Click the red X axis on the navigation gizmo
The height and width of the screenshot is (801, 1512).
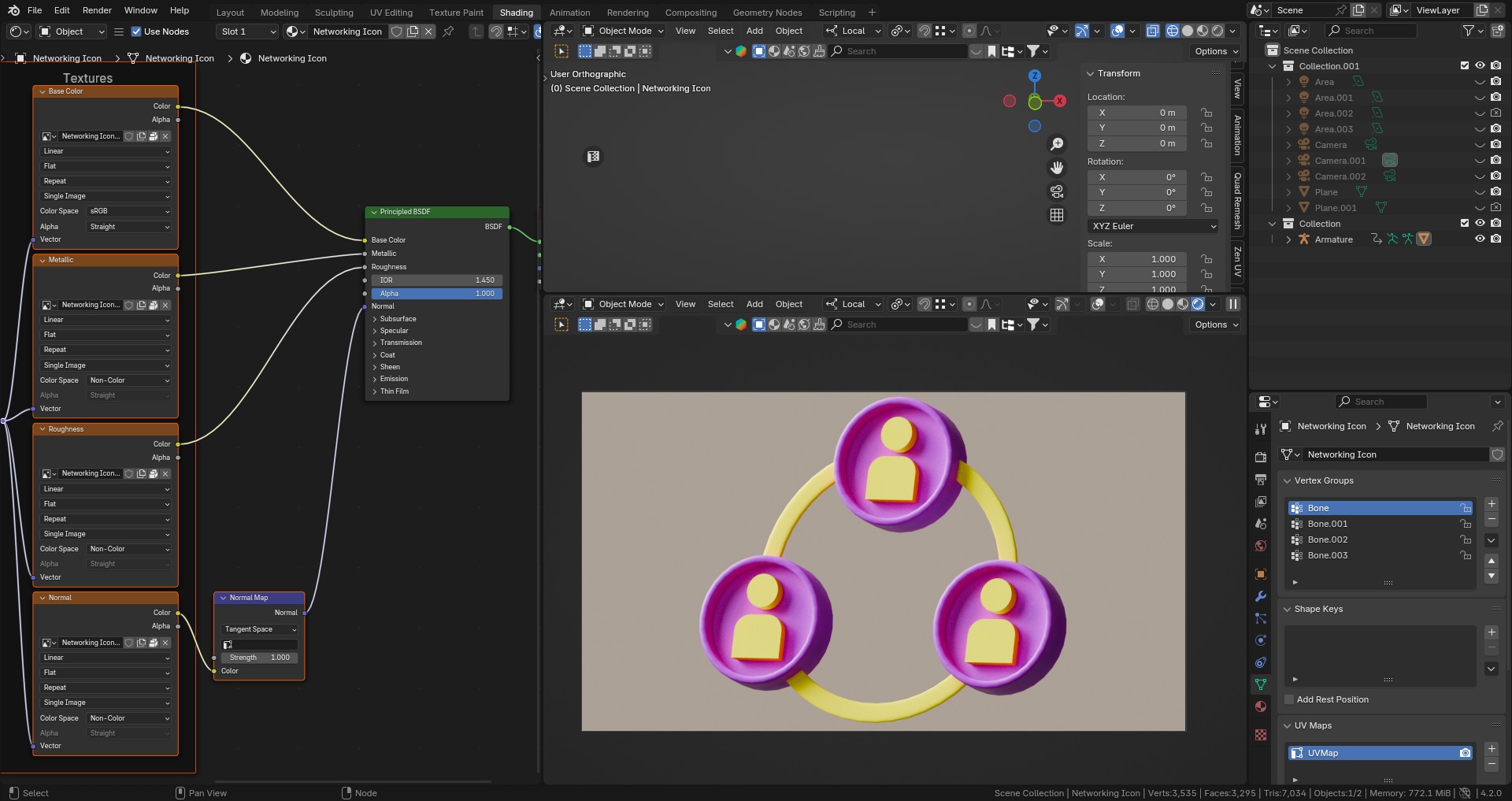click(x=1060, y=101)
